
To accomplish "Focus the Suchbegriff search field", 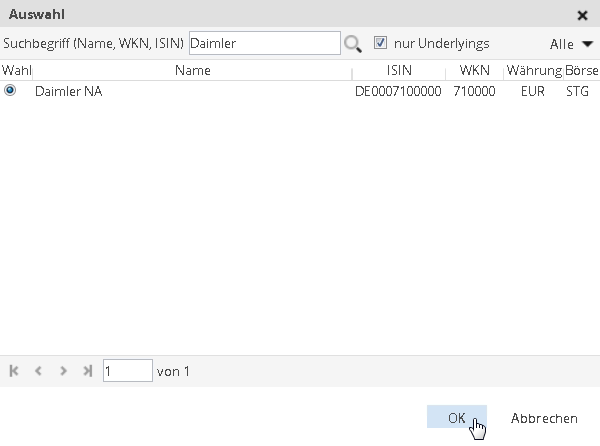I will 264,43.
